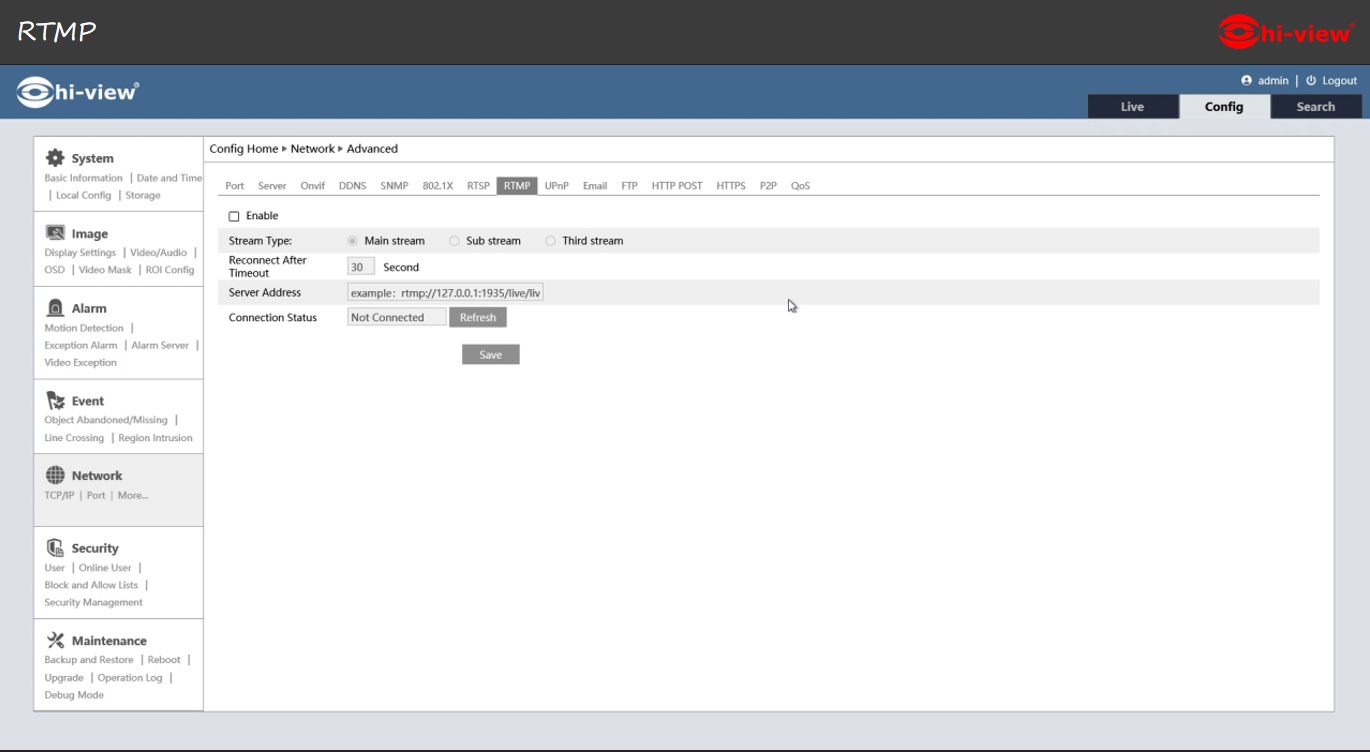
Task: Click the Network globe icon
Action: pyautogui.click(x=55, y=476)
